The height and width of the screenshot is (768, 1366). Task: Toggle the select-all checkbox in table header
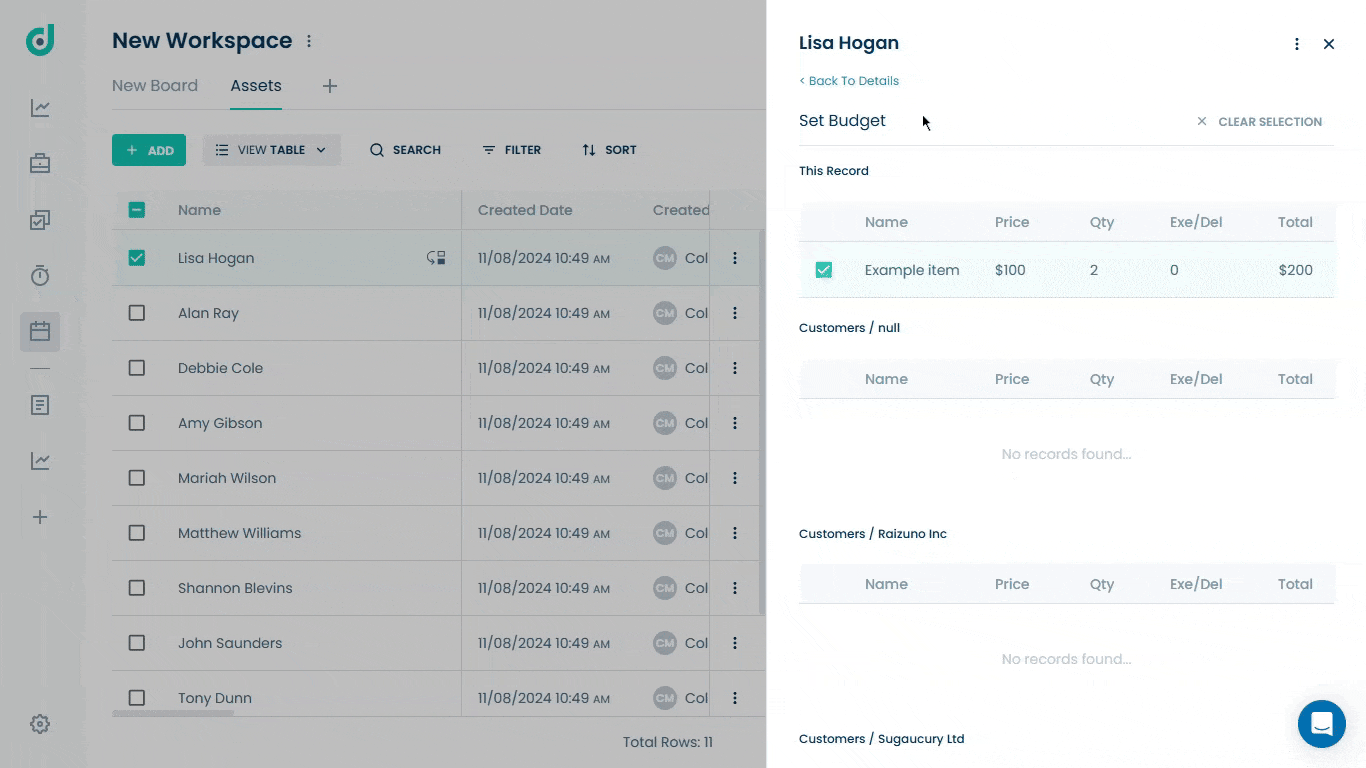pos(137,210)
